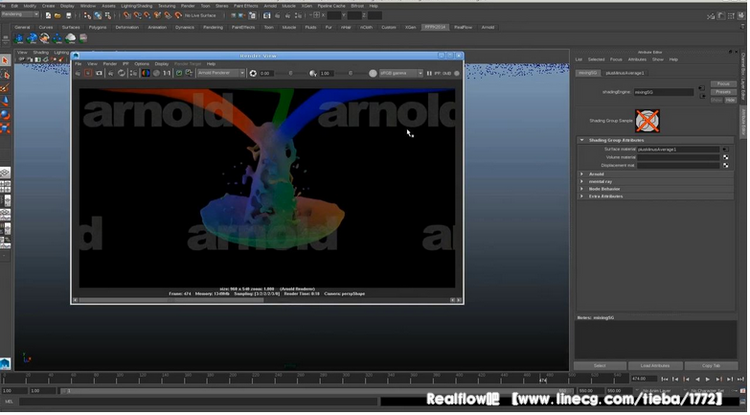
Task: Click the Shading Group Sample swatch
Action: tap(647, 121)
